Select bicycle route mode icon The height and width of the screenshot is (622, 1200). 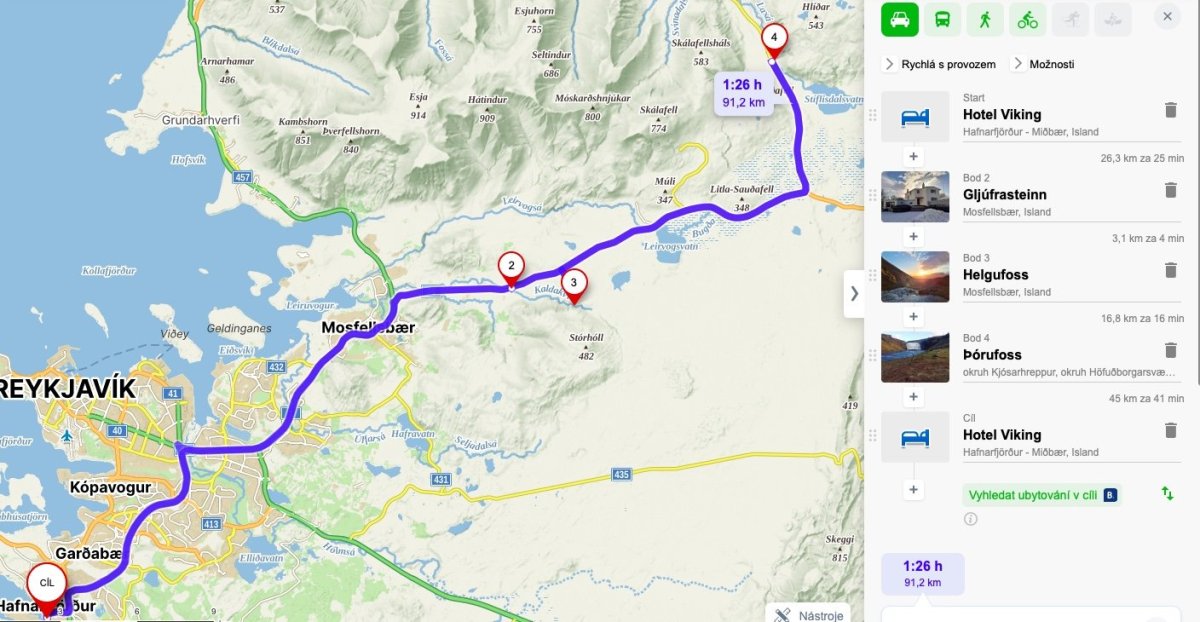(x=1027, y=19)
